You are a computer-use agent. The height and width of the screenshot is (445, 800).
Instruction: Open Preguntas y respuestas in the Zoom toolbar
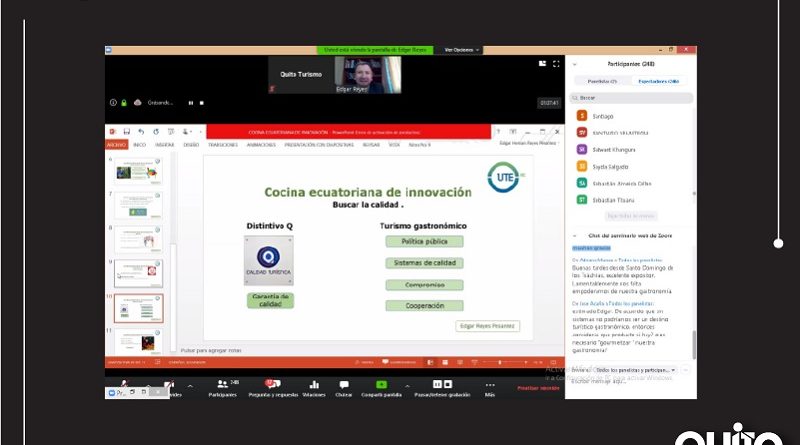point(273,388)
